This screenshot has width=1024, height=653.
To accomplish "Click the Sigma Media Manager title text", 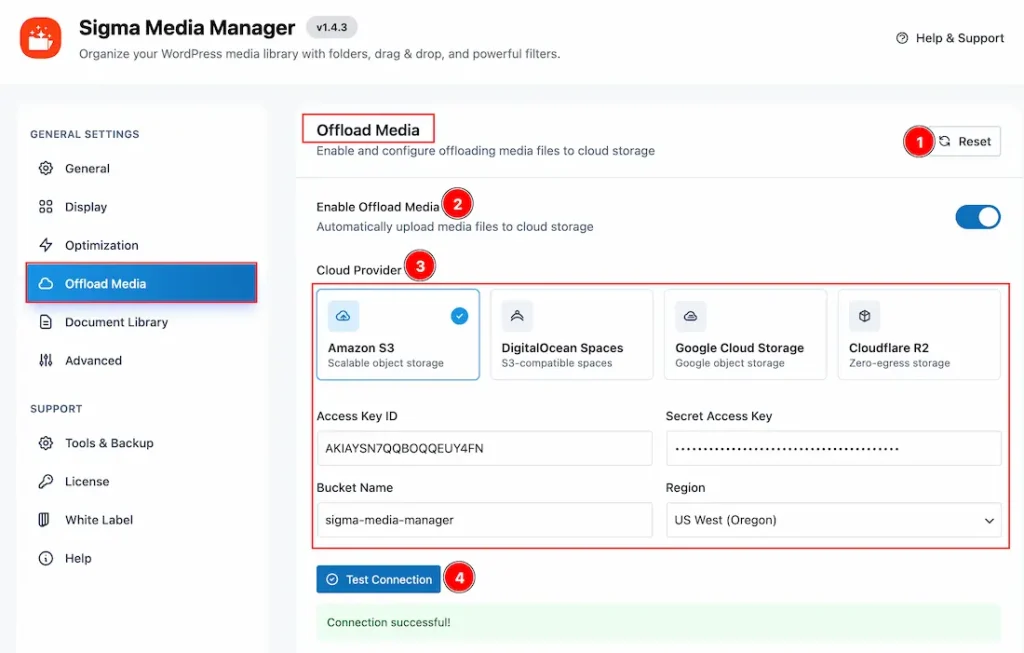I will (x=187, y=27).
